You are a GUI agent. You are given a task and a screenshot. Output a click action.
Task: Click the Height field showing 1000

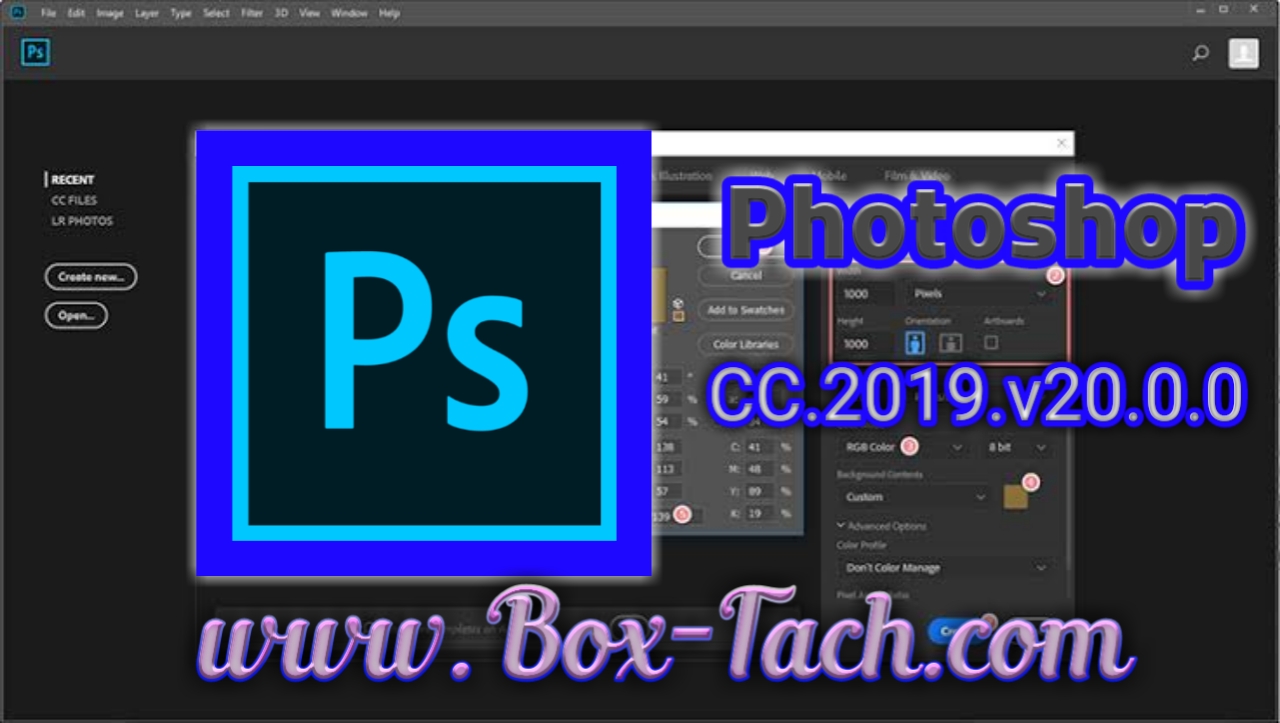pos(866,343)
